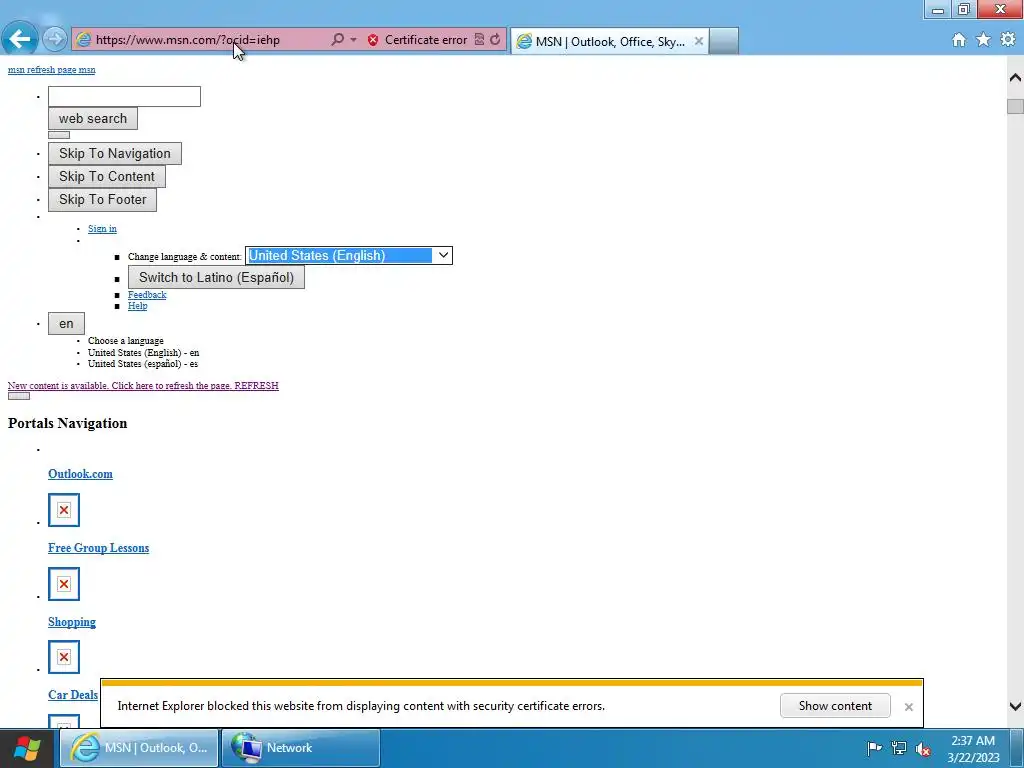Refresh the page with the reload icon

(495, 39)
